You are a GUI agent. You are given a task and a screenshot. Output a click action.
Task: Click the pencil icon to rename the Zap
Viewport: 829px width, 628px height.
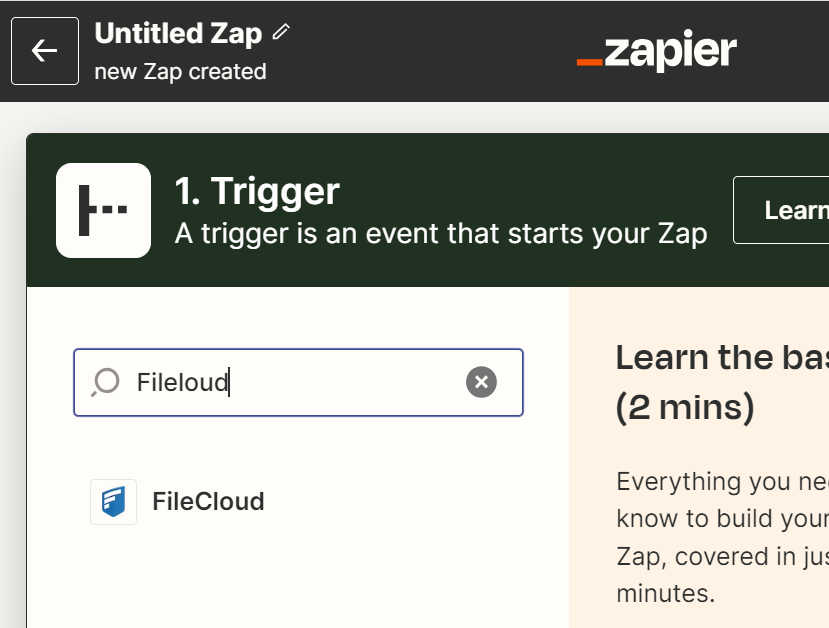(x=279, y=30)
